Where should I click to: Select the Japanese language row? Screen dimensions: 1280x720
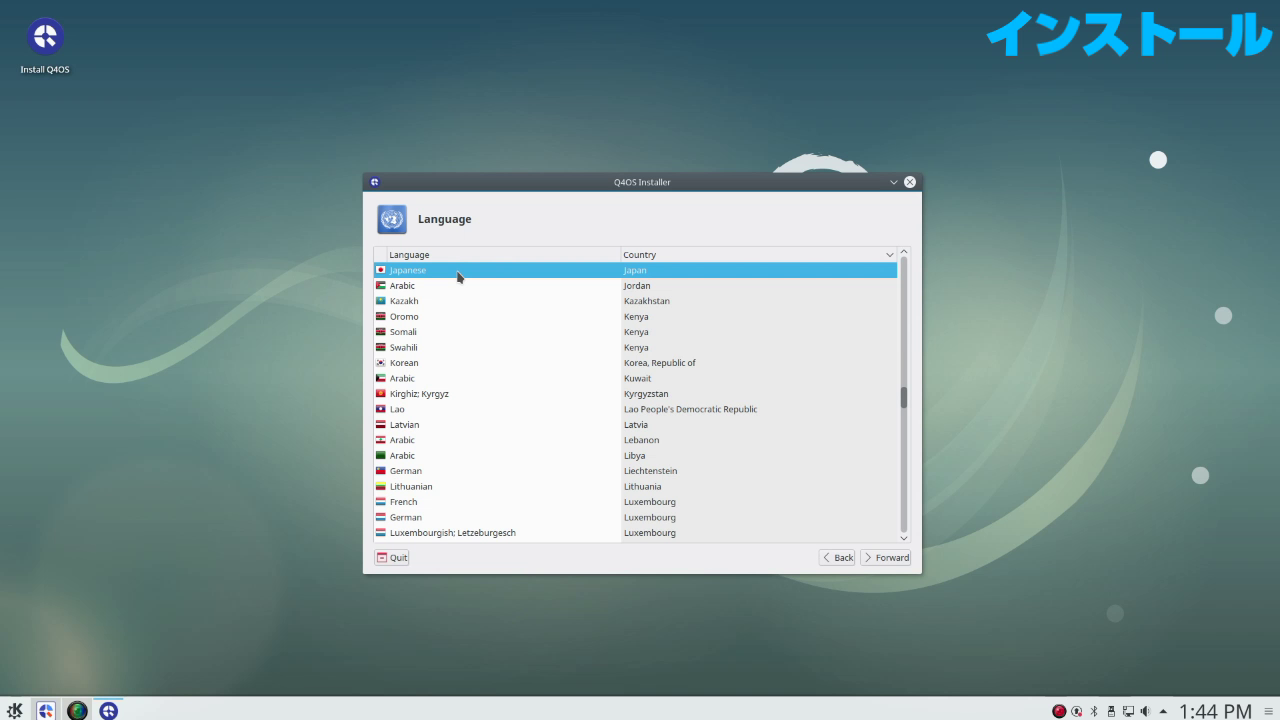[x=636, y=270]
